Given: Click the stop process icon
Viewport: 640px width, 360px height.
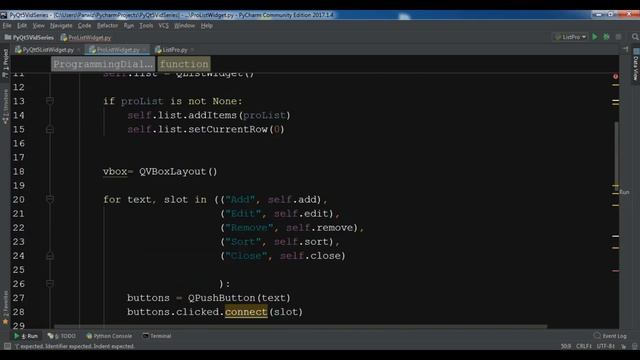Looking at the screenshot, I should point(618,37).
